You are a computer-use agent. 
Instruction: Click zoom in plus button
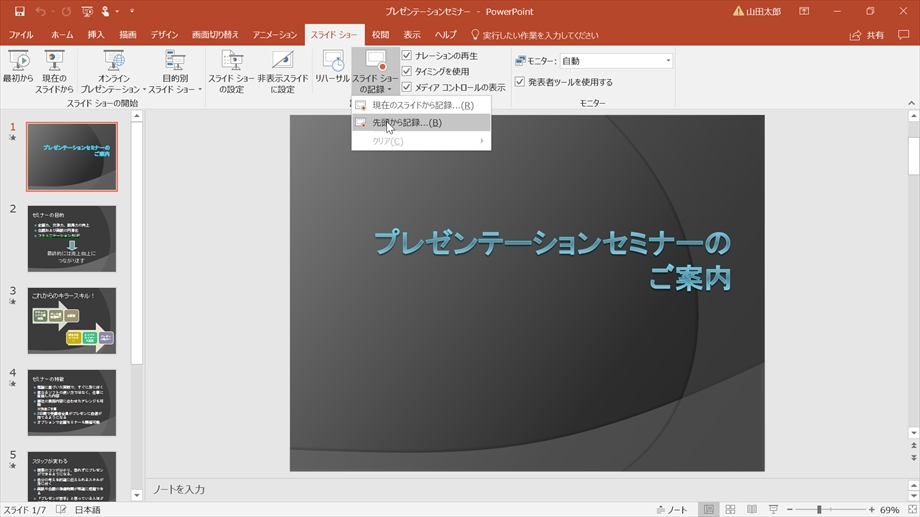pyautogui.click(x=871, y=509)
